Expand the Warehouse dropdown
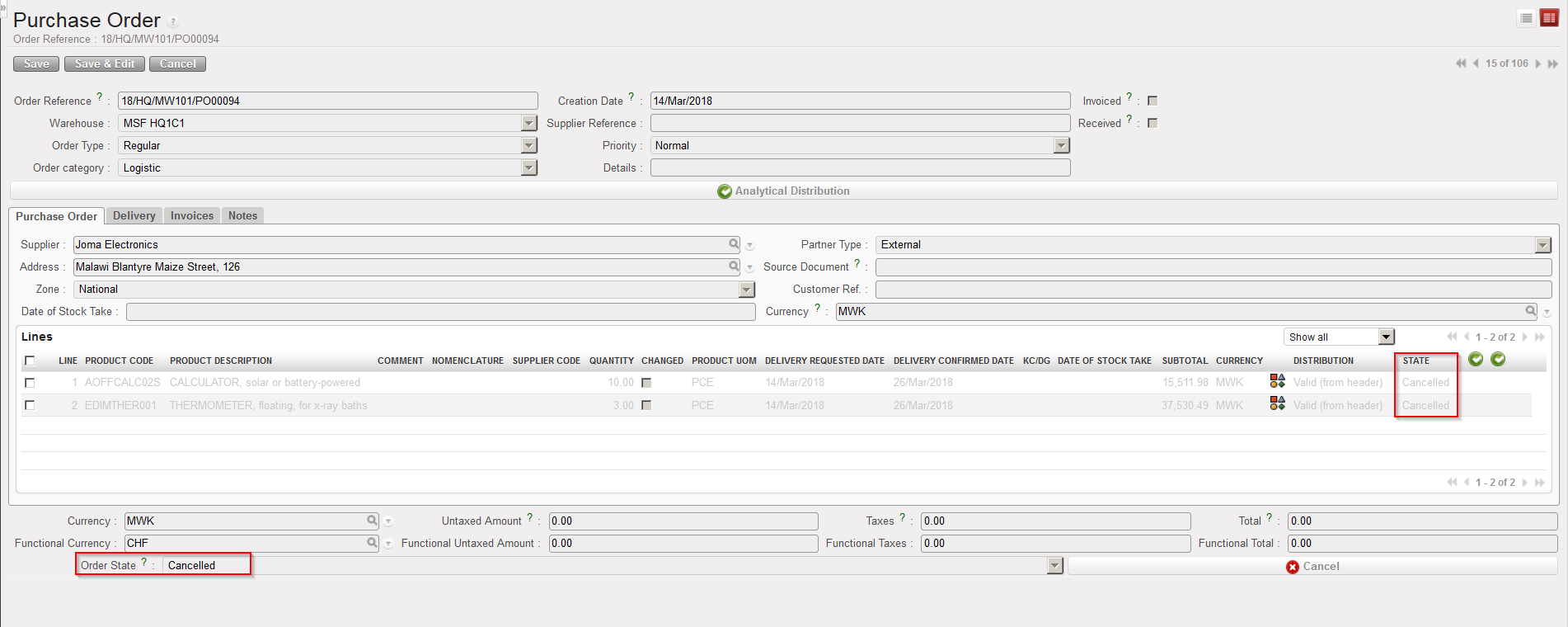Image resolution: width=1568 pixels, height=627 pixels. click(529, 123)
